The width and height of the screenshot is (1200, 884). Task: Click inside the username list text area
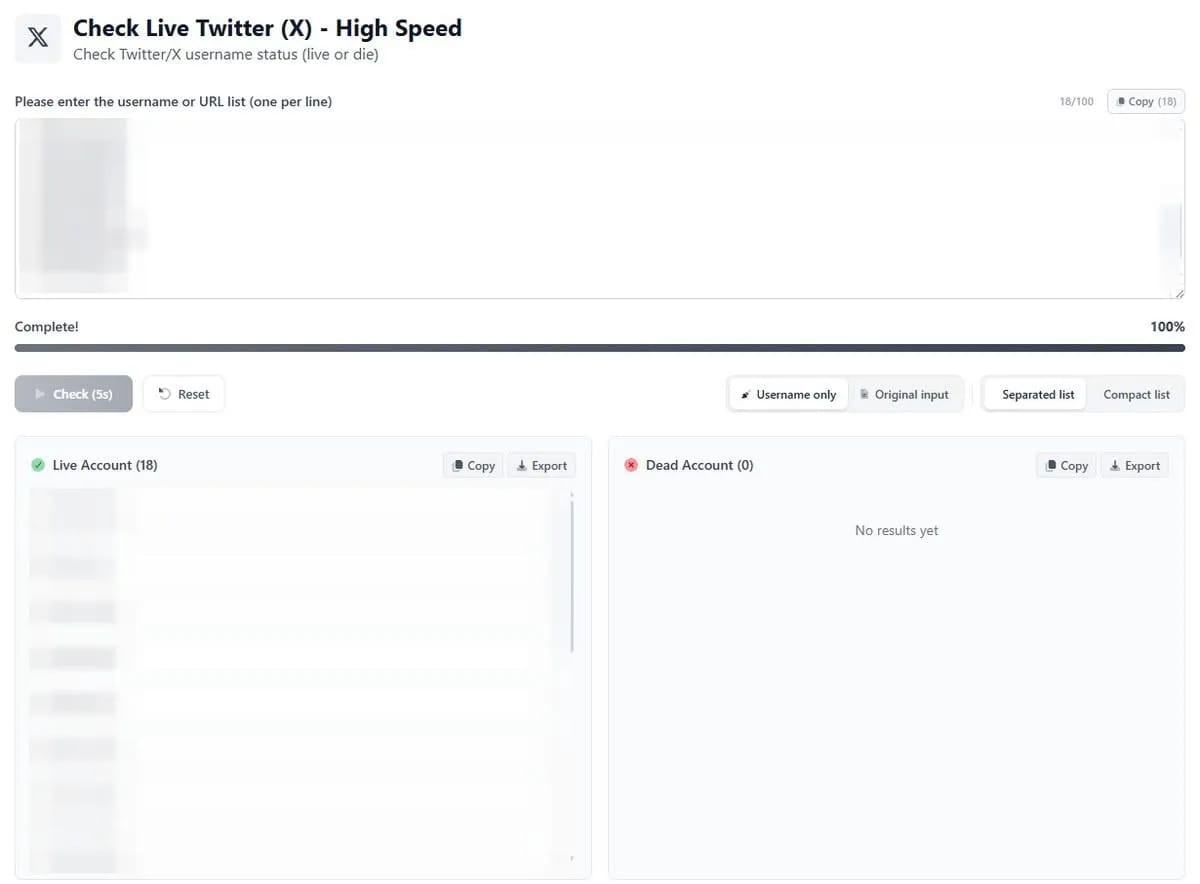coord(600,208)
